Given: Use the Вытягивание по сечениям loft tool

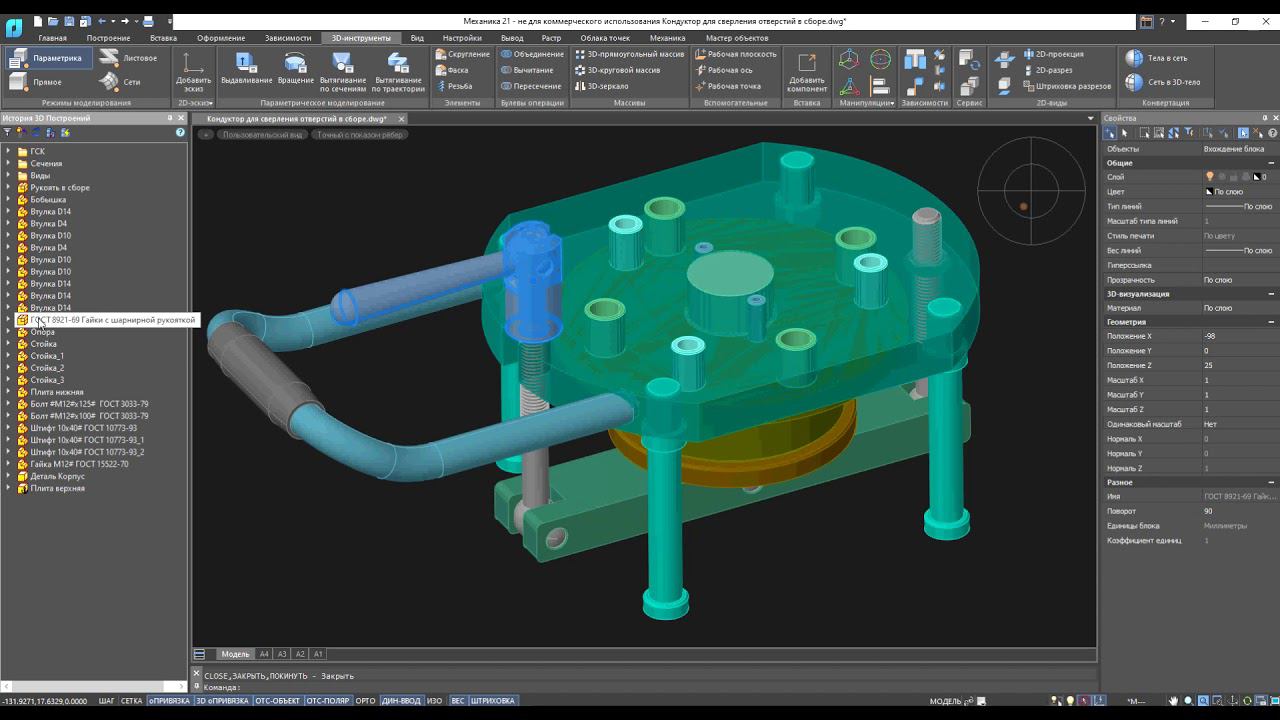Looking at the screenshot, I should click(343, 71).
